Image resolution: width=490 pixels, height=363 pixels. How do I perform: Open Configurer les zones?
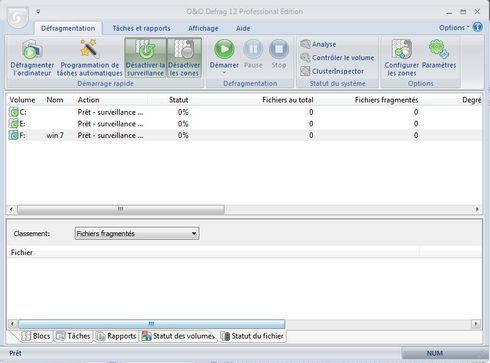(402, 57)
